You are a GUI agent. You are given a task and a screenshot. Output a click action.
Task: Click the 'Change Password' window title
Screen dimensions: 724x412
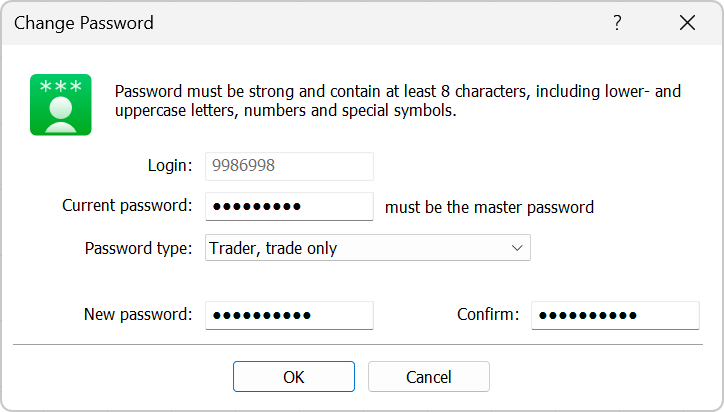pyautogui.click(x=84, y=23)
